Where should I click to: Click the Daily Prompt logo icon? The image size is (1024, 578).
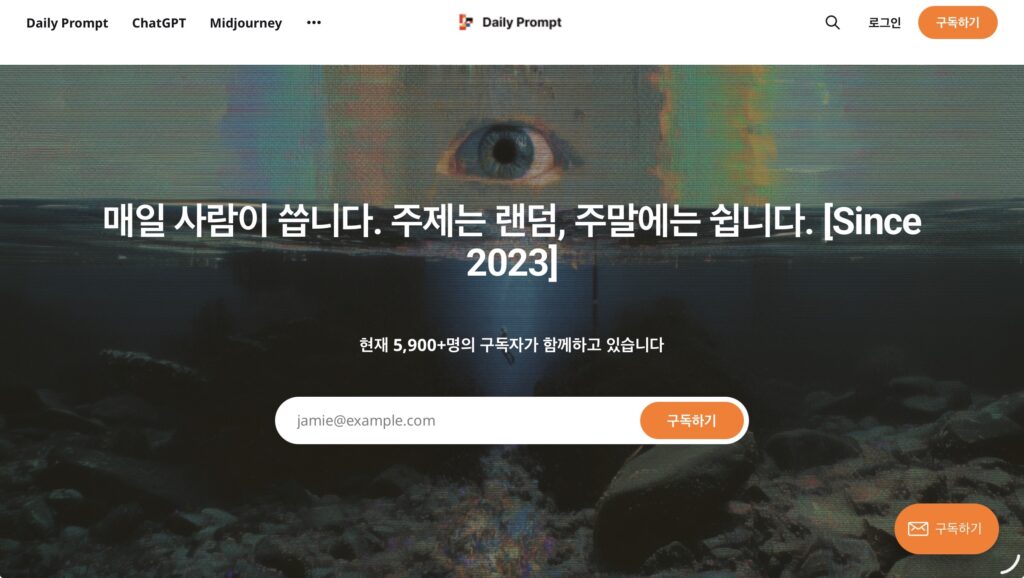466,22
